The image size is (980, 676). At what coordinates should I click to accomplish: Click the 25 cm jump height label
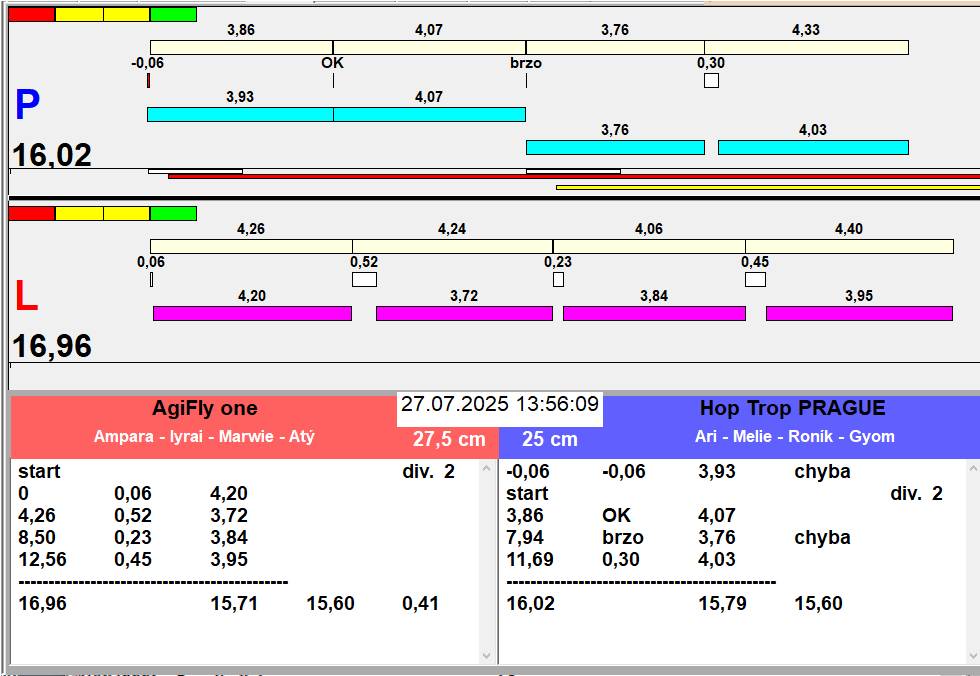[x=549, y=439]
